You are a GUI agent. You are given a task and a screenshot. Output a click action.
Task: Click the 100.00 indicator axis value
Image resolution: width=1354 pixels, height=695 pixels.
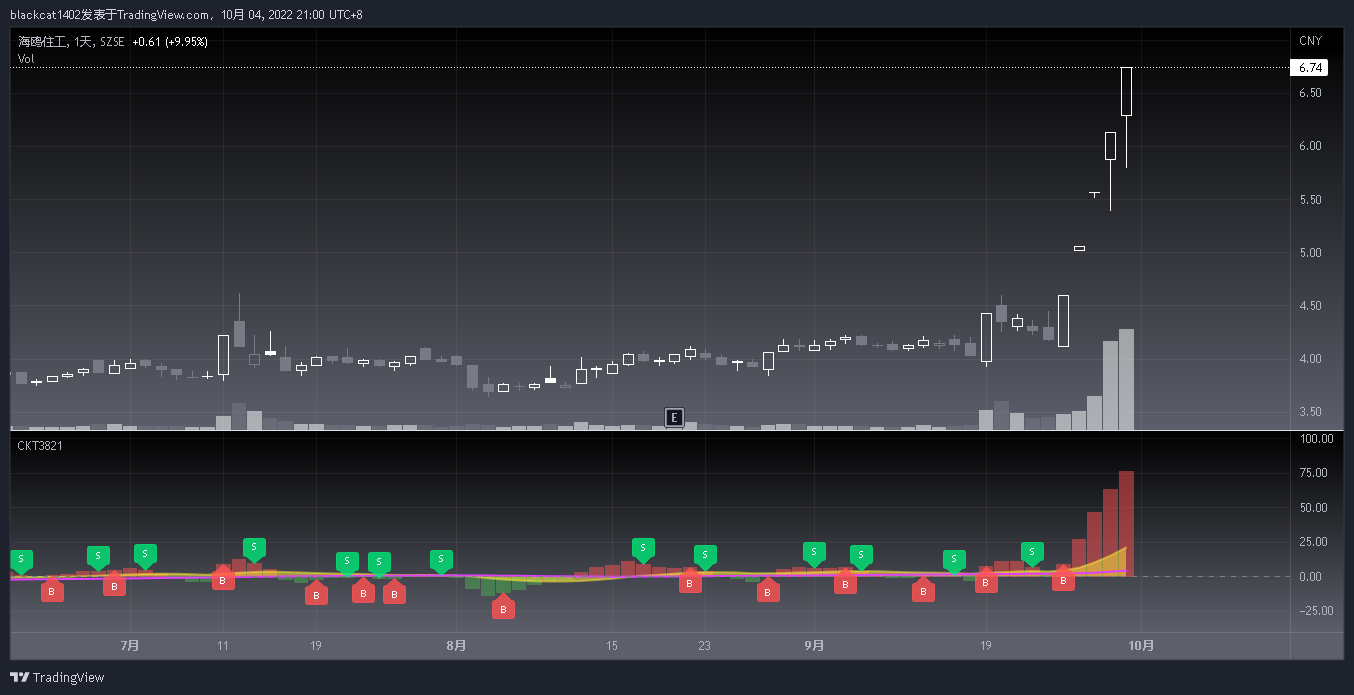click(x=1316, y=439)
